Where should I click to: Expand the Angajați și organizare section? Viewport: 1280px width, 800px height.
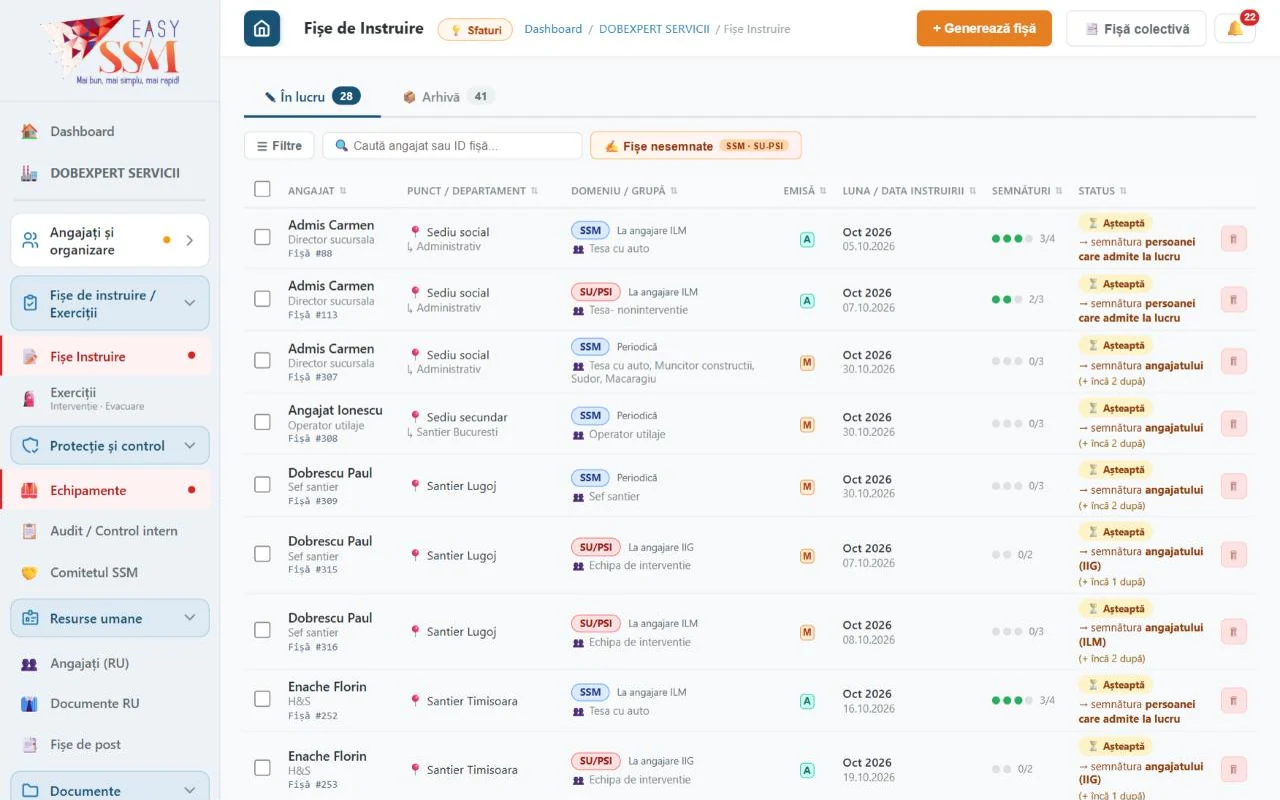[110, 241]
